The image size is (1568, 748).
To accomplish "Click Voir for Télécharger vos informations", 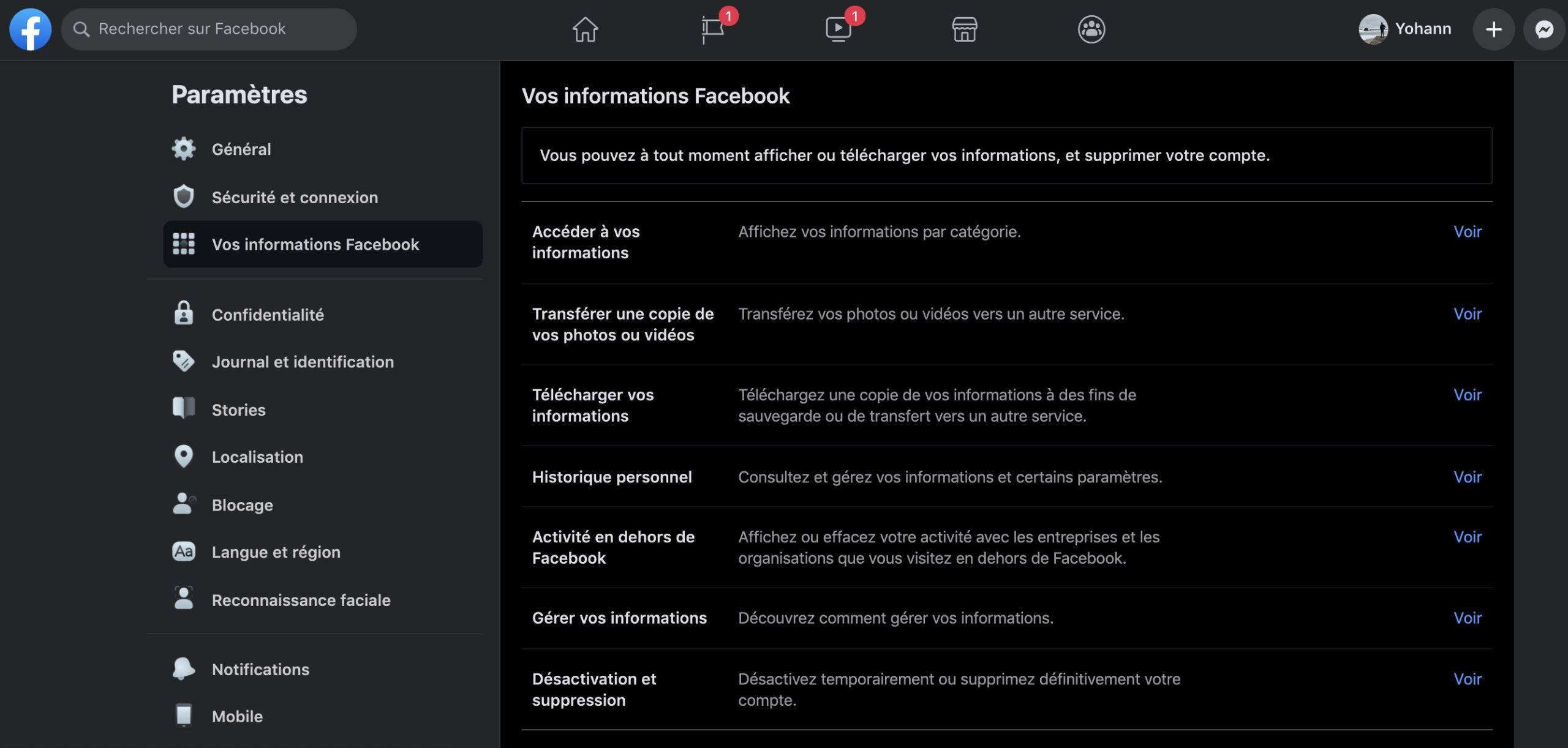I will pos(1468,395).
